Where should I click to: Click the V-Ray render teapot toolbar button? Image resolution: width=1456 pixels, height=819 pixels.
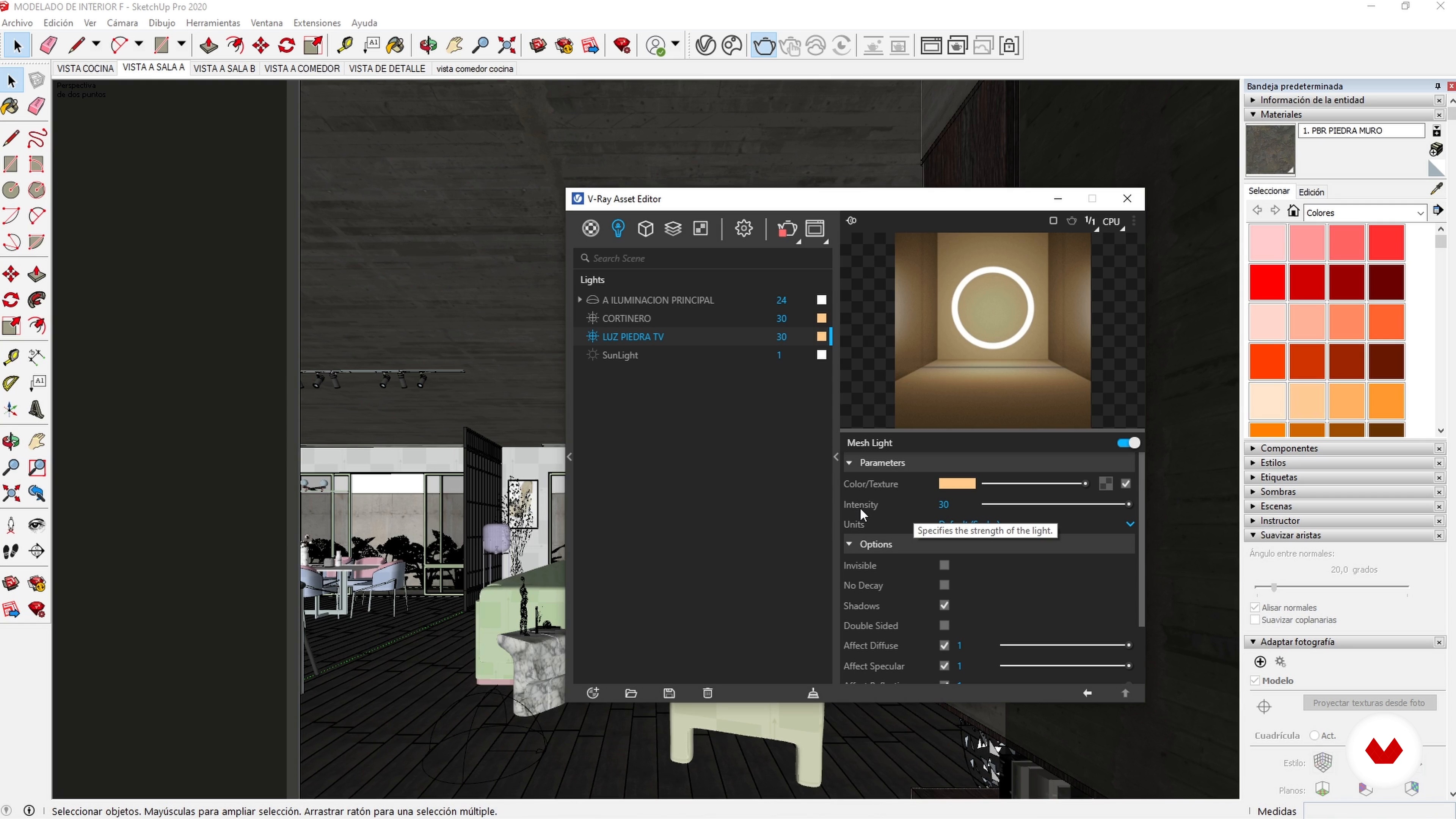(764, 45)
